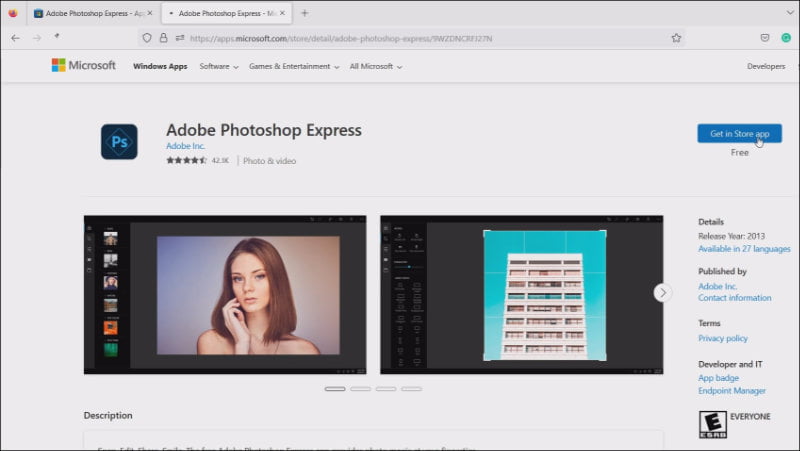Click the Description heading

coord(108,415)
